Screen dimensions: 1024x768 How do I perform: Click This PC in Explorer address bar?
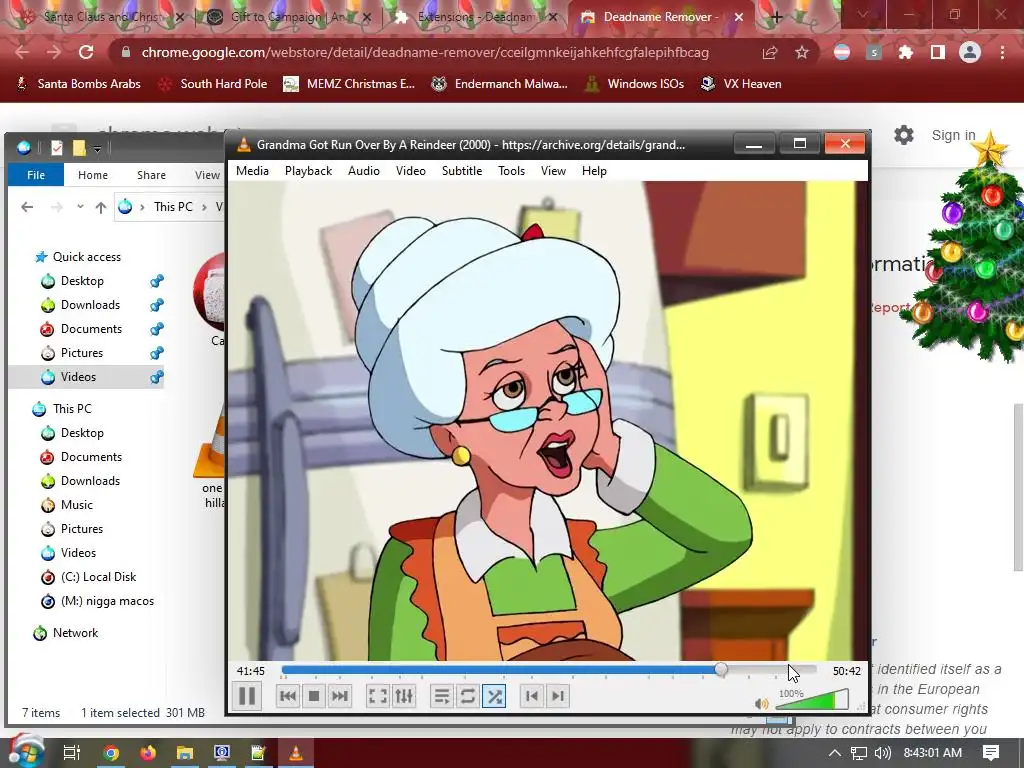pyautogui.click(x=173, y=207)
